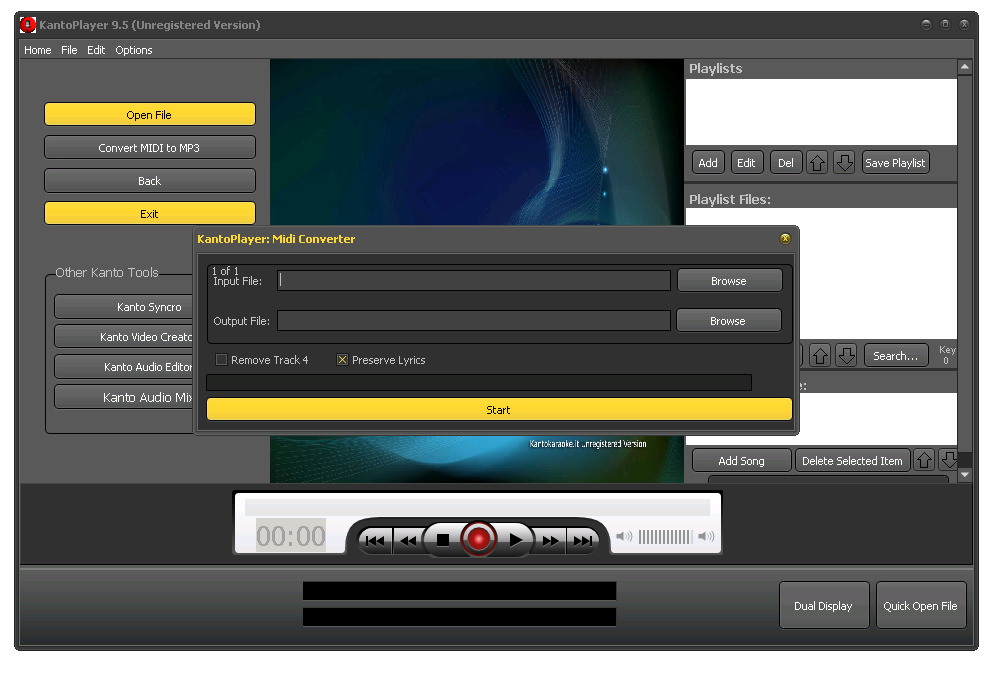1005x678 pixels.
Task: Skip to previous track in the player
Action: coord(375,540)
